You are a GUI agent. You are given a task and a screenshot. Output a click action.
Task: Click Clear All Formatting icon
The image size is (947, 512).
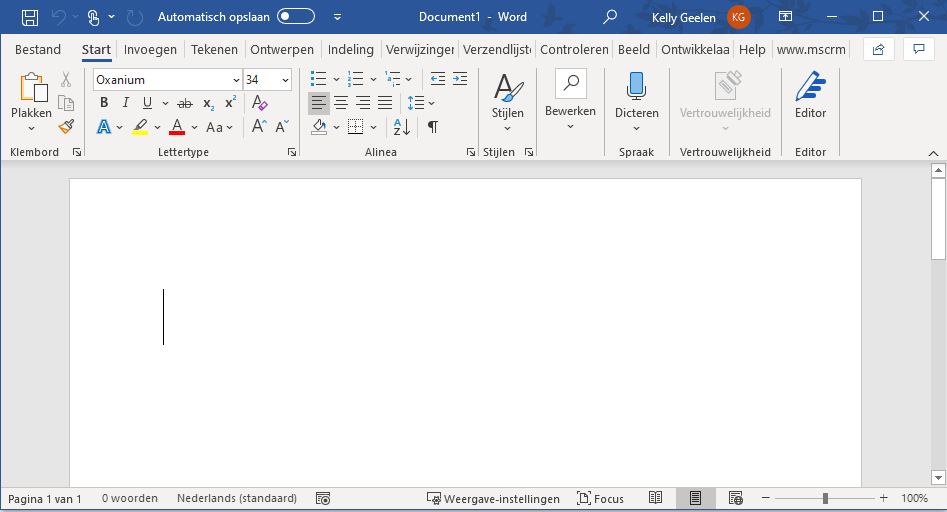point(259,103)
